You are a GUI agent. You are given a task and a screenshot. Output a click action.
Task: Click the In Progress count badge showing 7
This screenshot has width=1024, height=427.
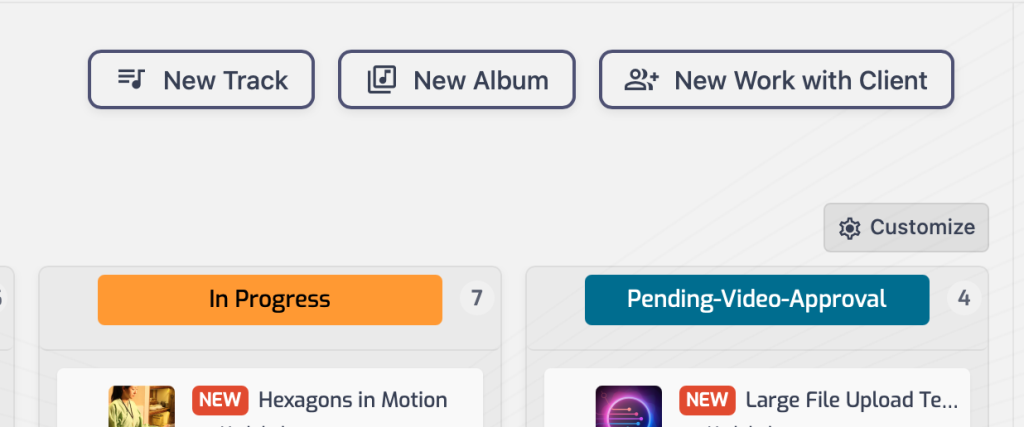coord(477,298)
